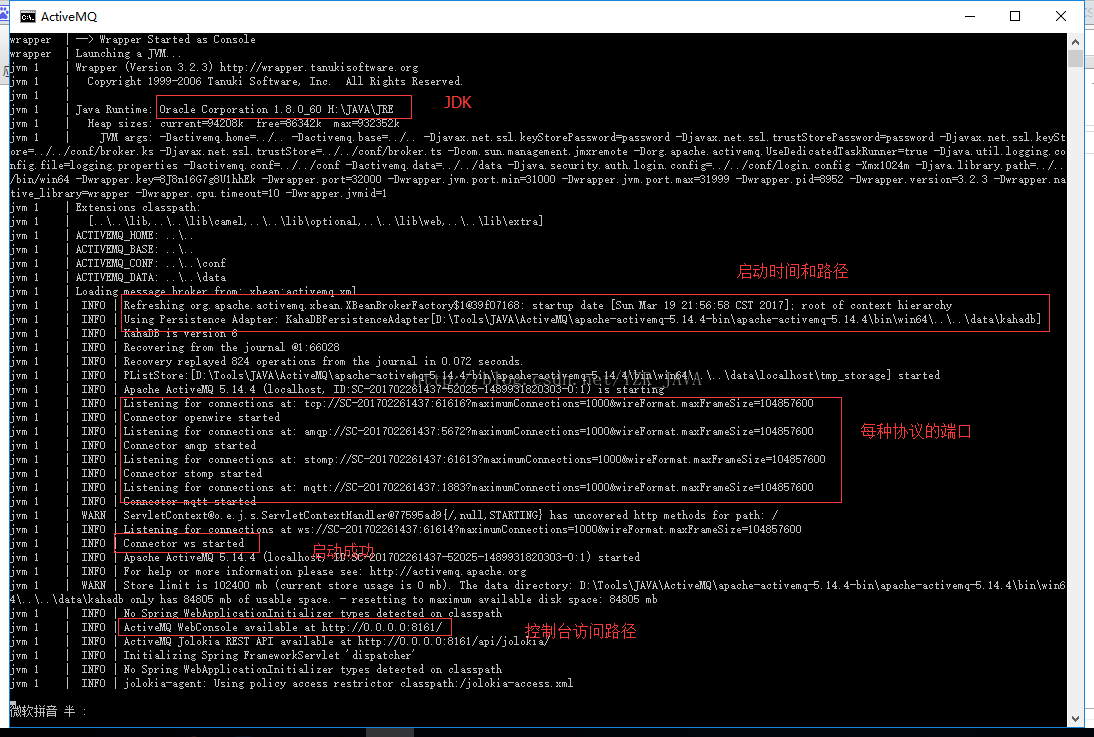Viewport: 1094px width, 737px height.
Task: Click the 'Heap sizes' line
Action: 243,124
